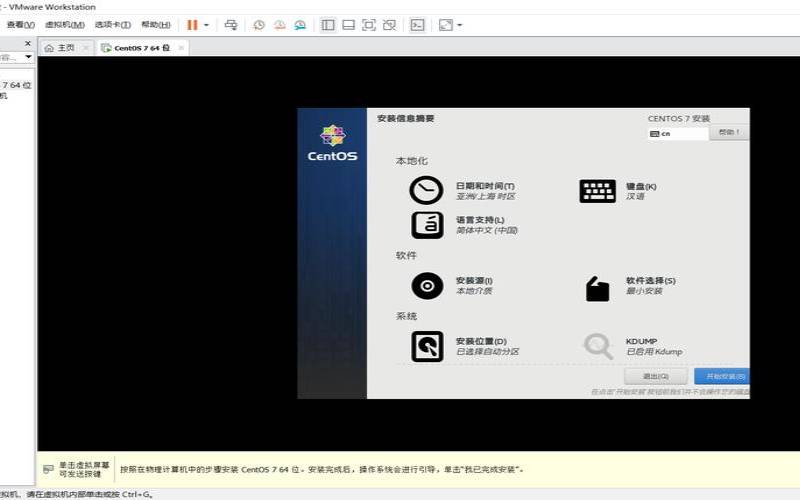The height and width of the screenshot is (500, 800).
Task: Click the 已选择自动分区 status text
Action: click(x=487, y=352)
